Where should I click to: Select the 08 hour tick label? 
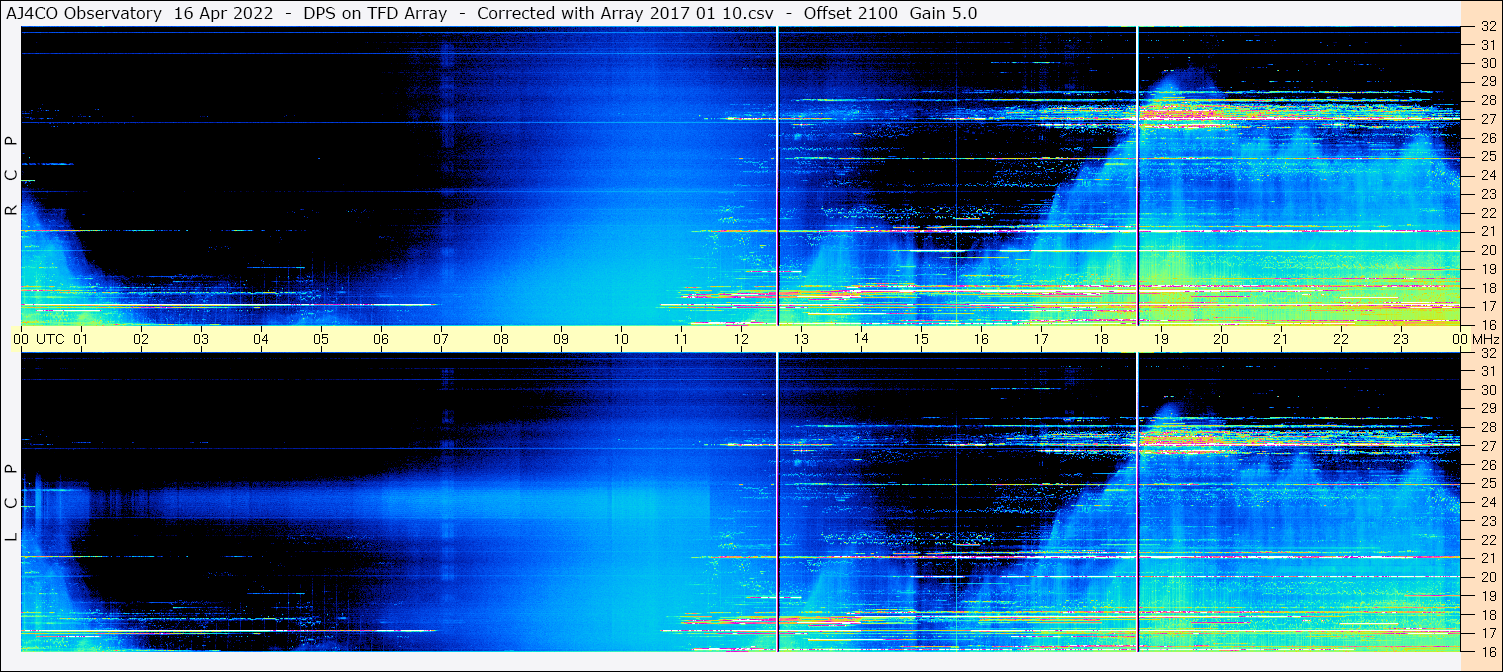(501, 339)
